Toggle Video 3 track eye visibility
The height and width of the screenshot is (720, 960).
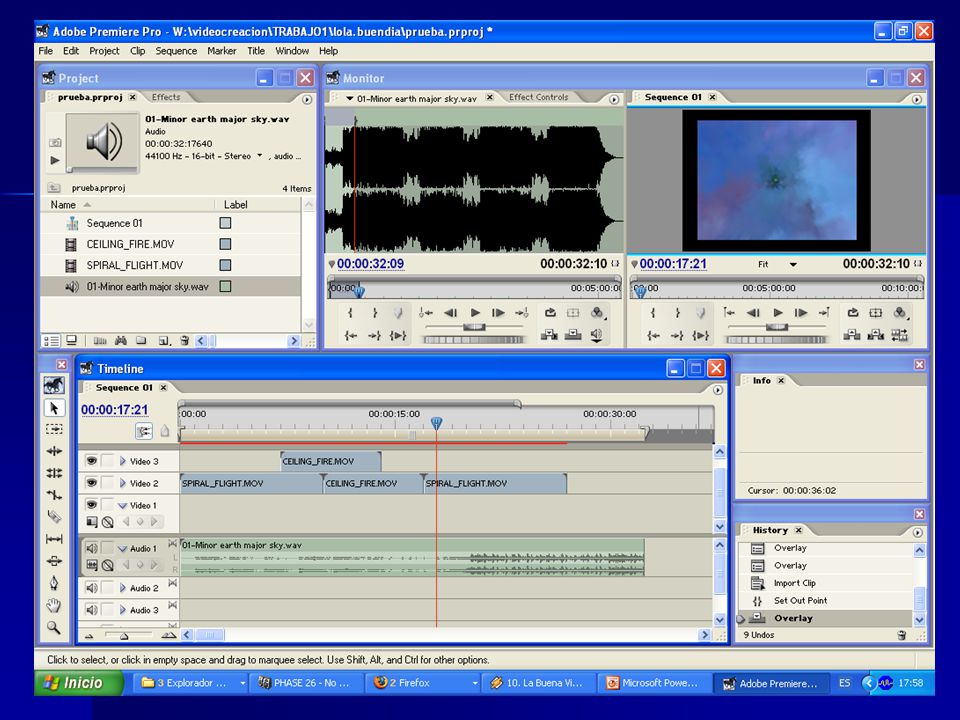[x=91, y=460]
